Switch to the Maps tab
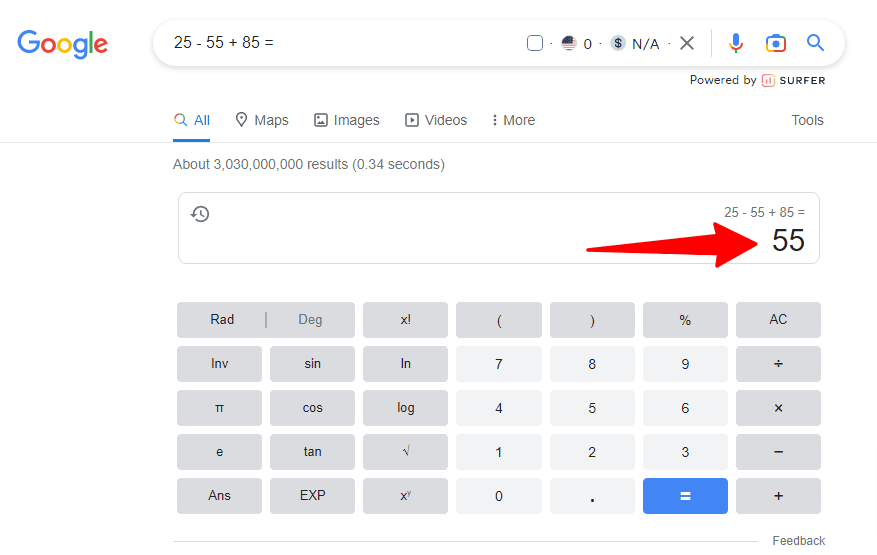Image resolution: width=877 pixels, height=555 pixels. [262, 120]
